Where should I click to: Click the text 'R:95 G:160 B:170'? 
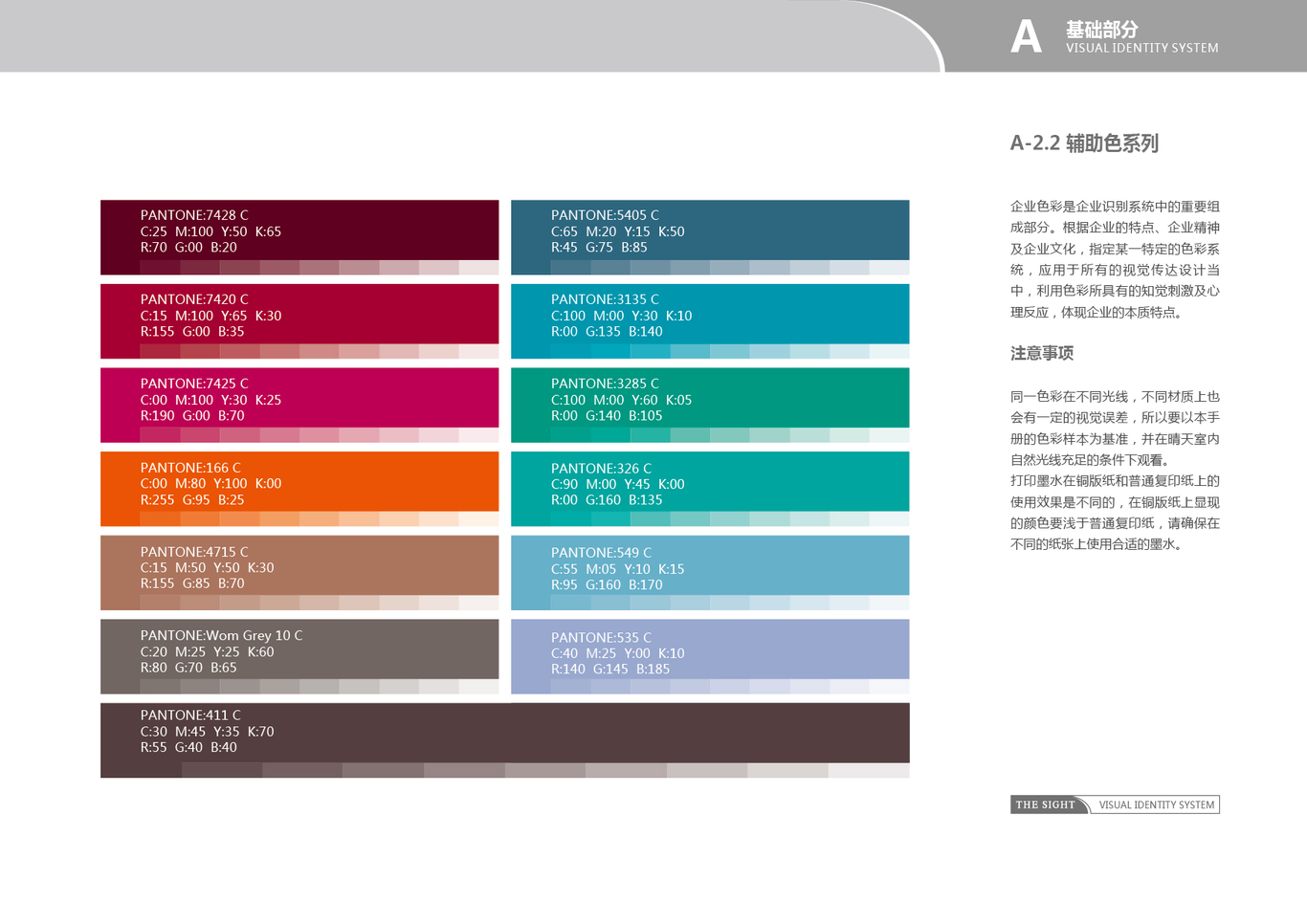607,584
